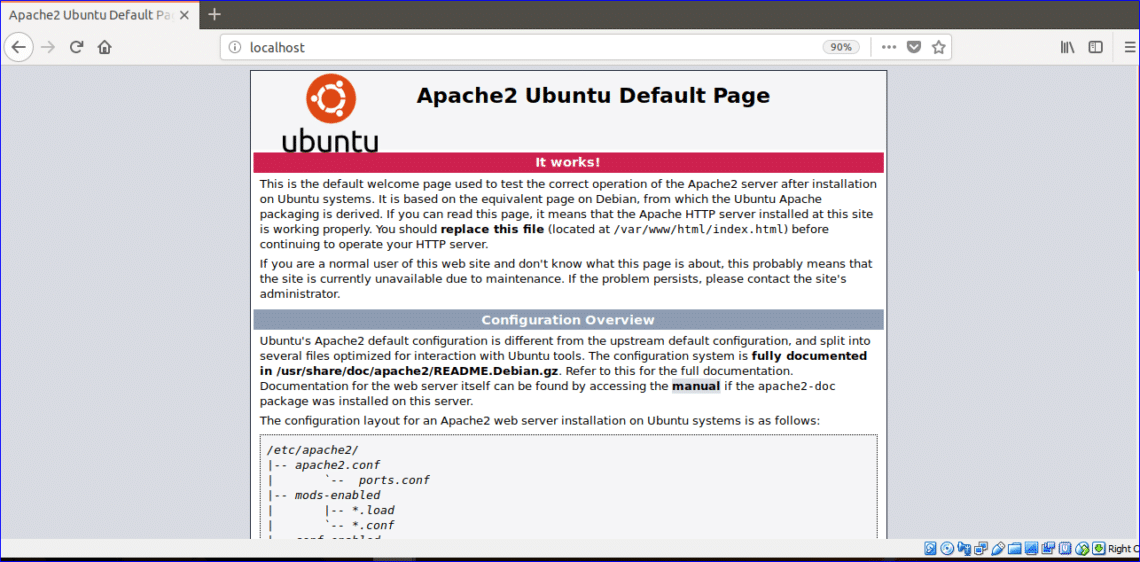1140x562 pixels.
Task: Go back to the previous page
Action: click(18, 47)
